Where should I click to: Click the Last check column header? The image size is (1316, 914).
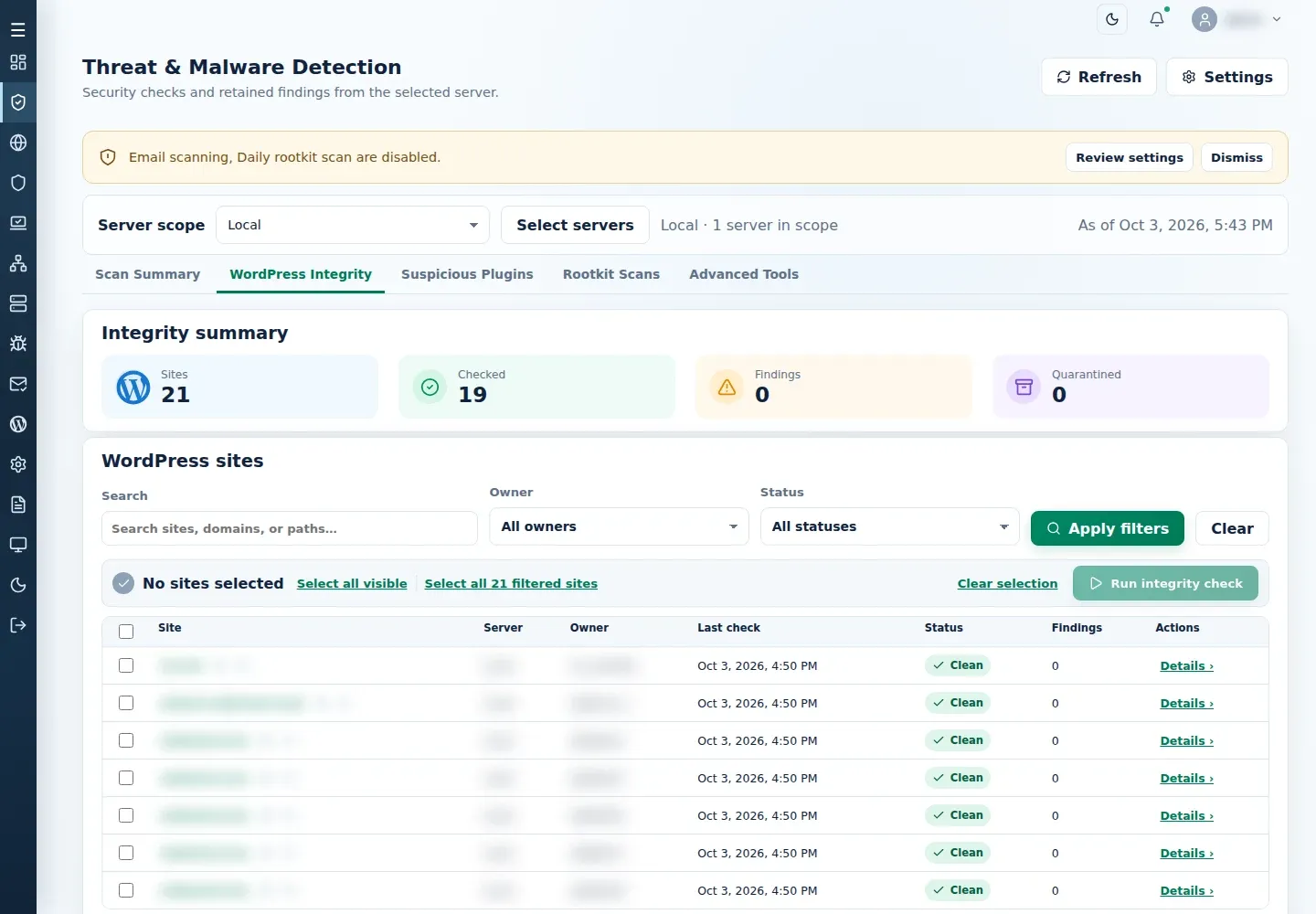(728, 628)
